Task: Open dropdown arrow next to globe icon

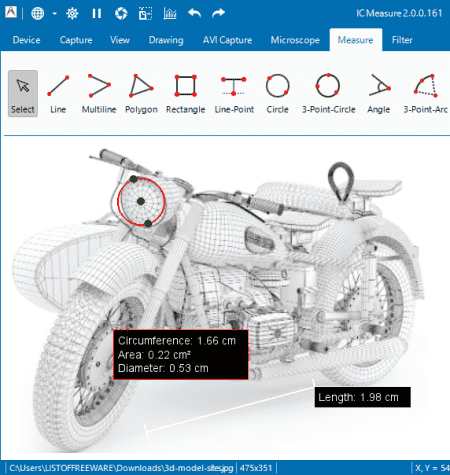Action: pyautogui.click(x=54, y=14)
